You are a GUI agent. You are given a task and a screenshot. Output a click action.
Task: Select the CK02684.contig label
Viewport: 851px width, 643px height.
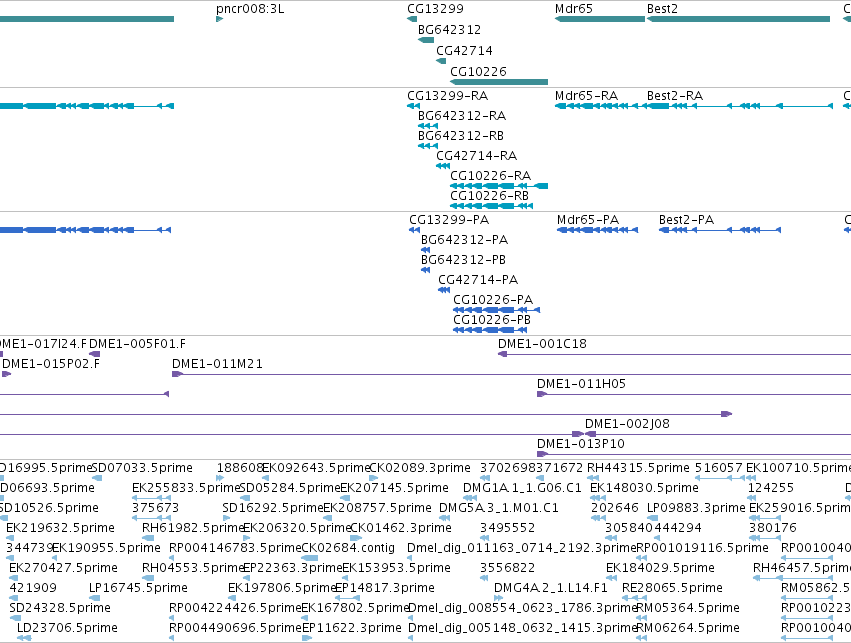348,548
